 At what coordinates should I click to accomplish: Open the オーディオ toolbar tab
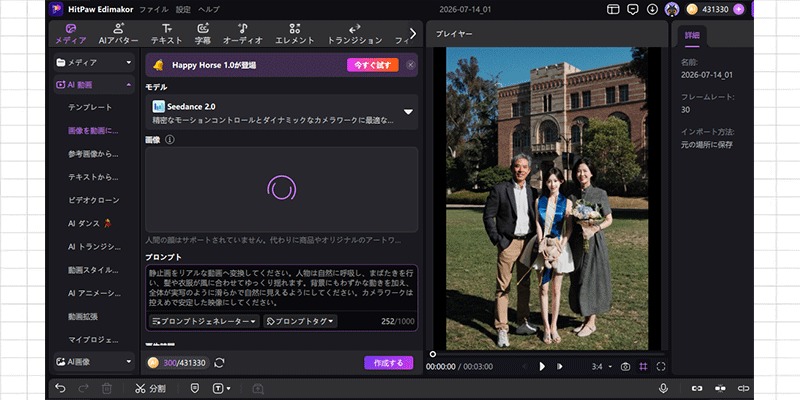coord(243,34)
